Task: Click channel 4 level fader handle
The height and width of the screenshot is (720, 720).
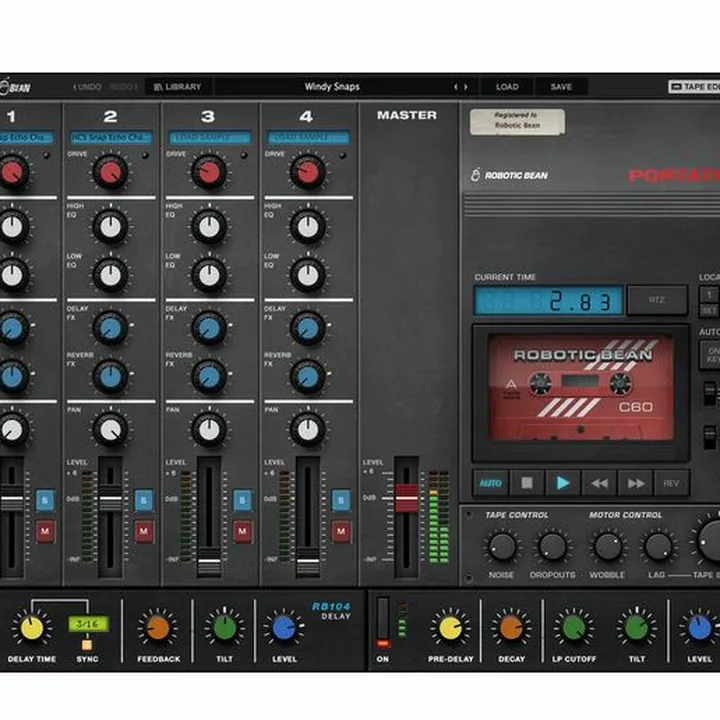Action: [x=308, y=561]
